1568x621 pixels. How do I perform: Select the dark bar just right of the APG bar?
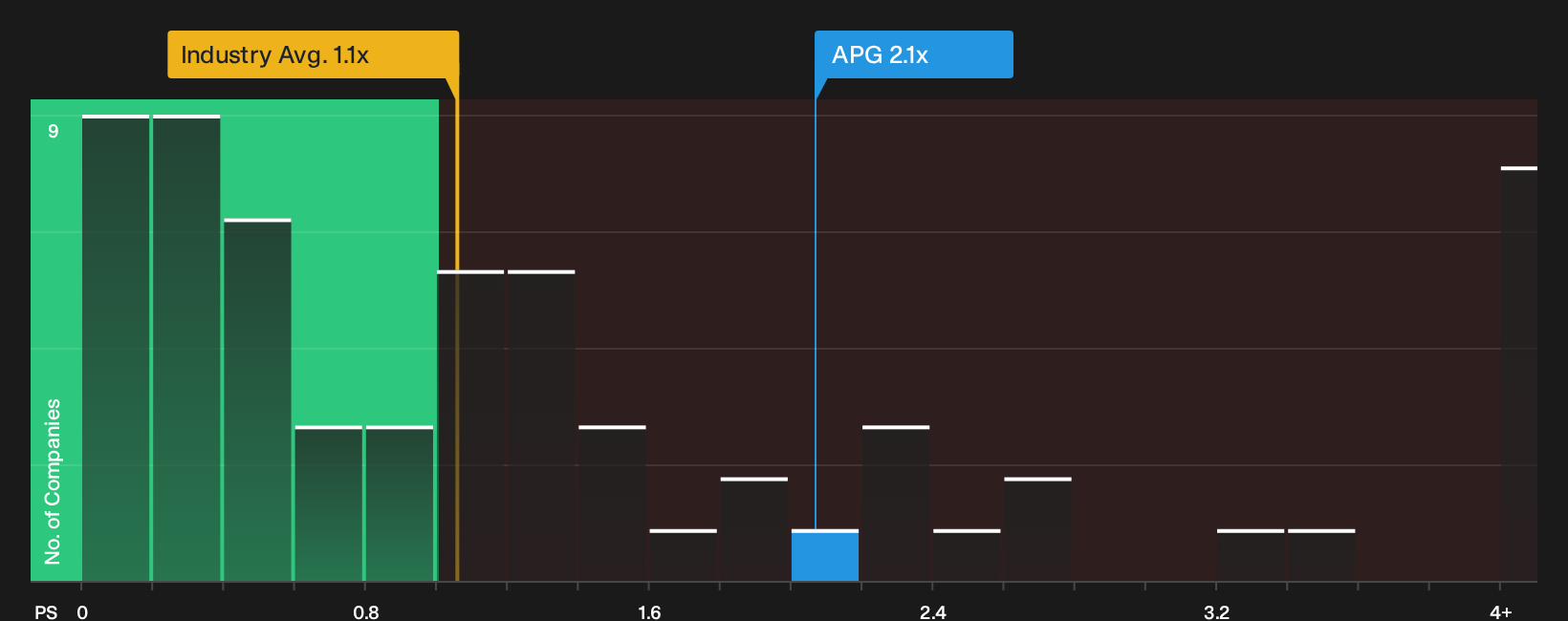point(896,503)
